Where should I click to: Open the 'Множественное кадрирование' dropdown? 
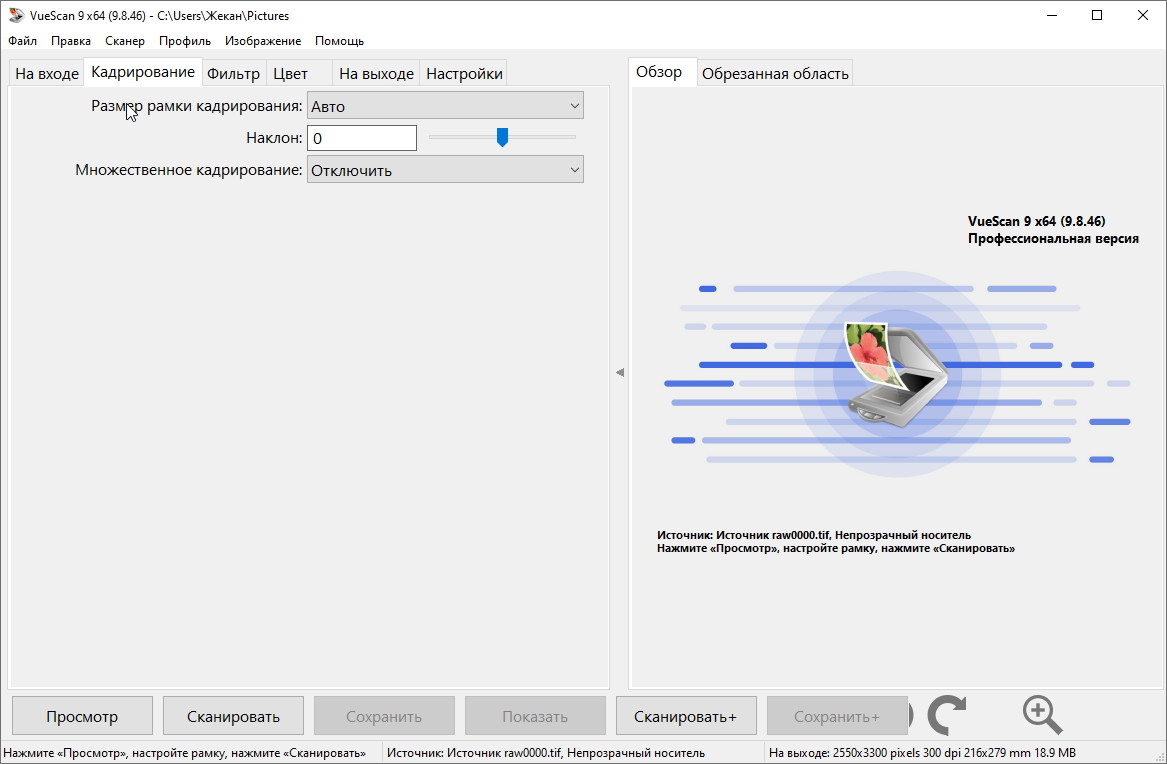point(445,170)
